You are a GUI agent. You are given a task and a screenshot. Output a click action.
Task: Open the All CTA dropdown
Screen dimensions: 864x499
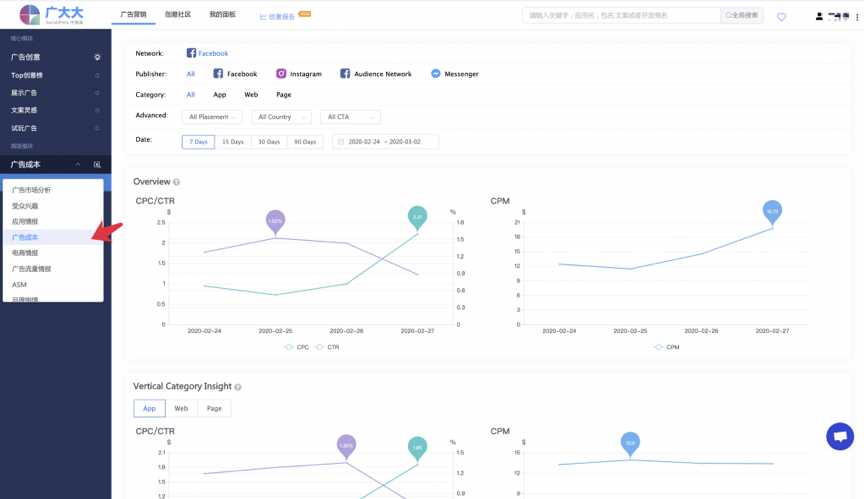click(x=350, y=117)
